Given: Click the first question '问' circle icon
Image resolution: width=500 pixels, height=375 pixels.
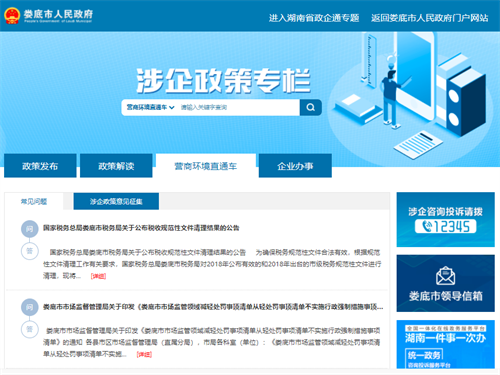Looking at the screenshot, I should (30, 229).
